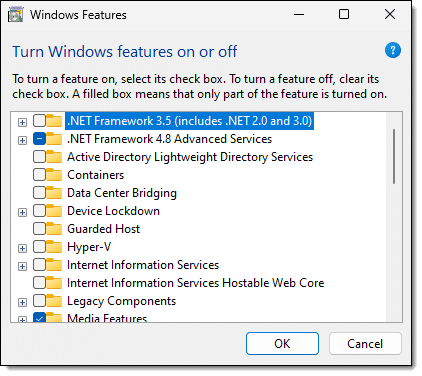Click the folder icon next to Containers
The height and width of the screenshot is (376, 422).
[54, 175]
